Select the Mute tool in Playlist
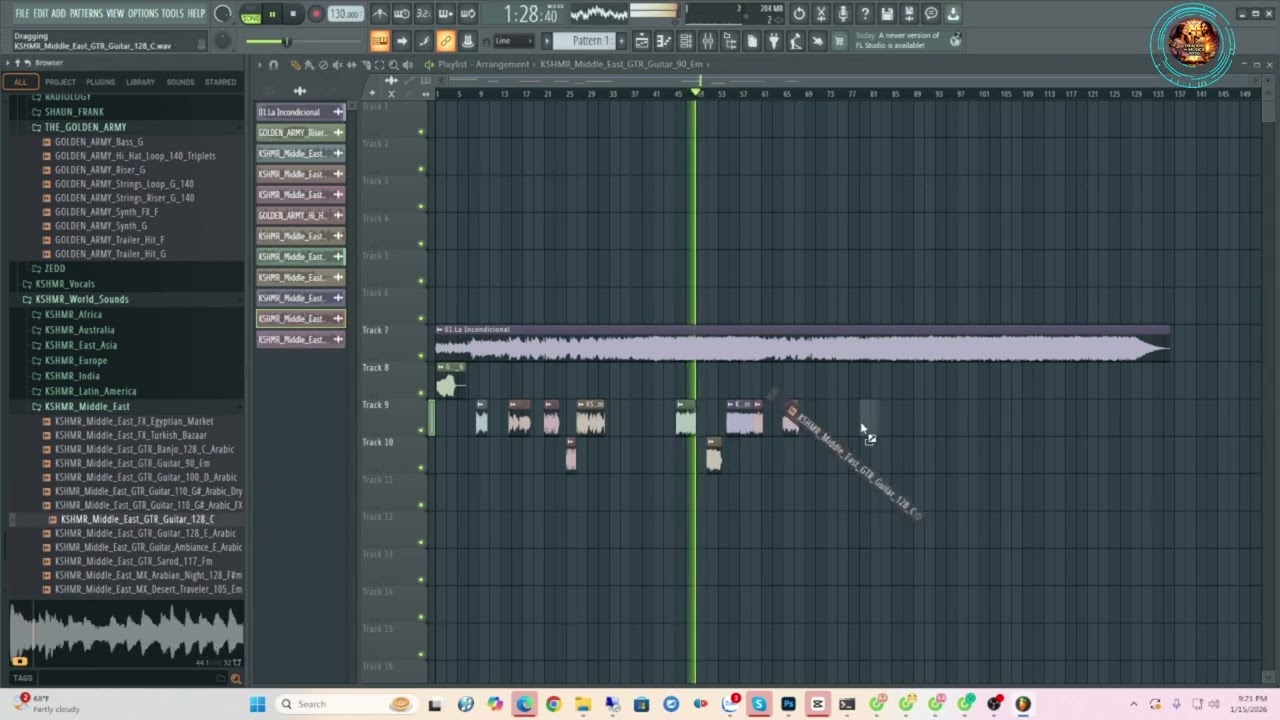1280x720 pixels. click(x=337, y=65)
